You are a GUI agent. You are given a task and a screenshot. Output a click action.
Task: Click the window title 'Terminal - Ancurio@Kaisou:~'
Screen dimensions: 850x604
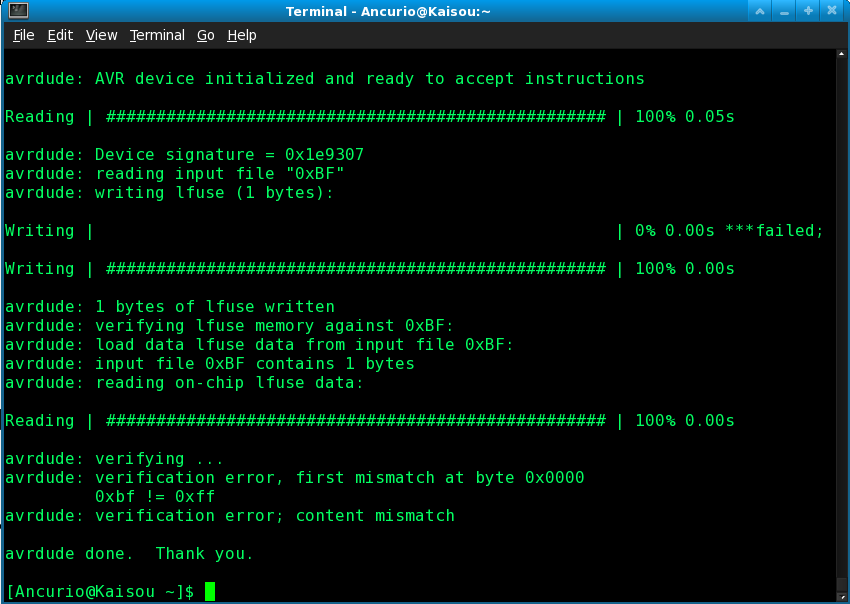[388, 11]
